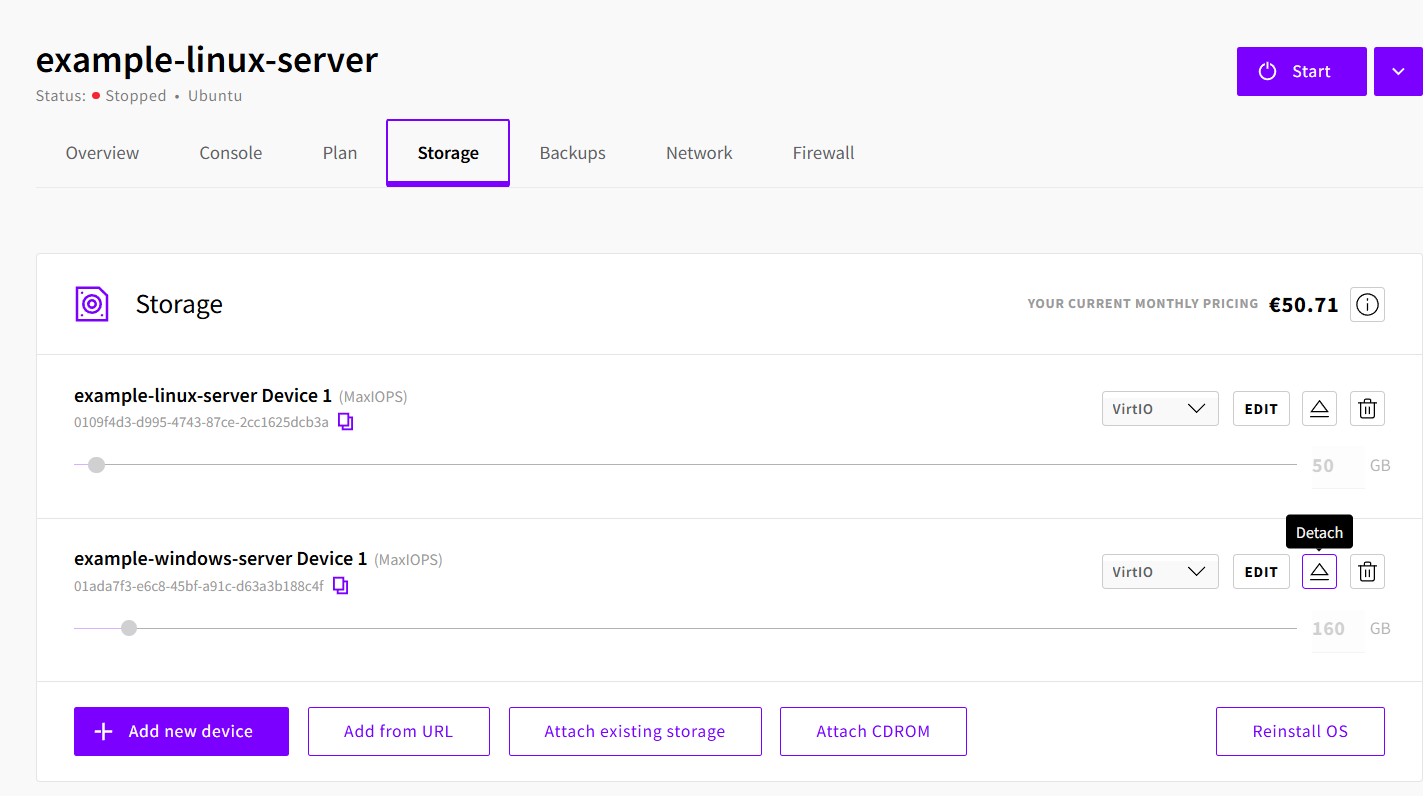This screenshot has width=1423, height=796.
Task: Start the example-linux-server
Action: click(1301, 72)
